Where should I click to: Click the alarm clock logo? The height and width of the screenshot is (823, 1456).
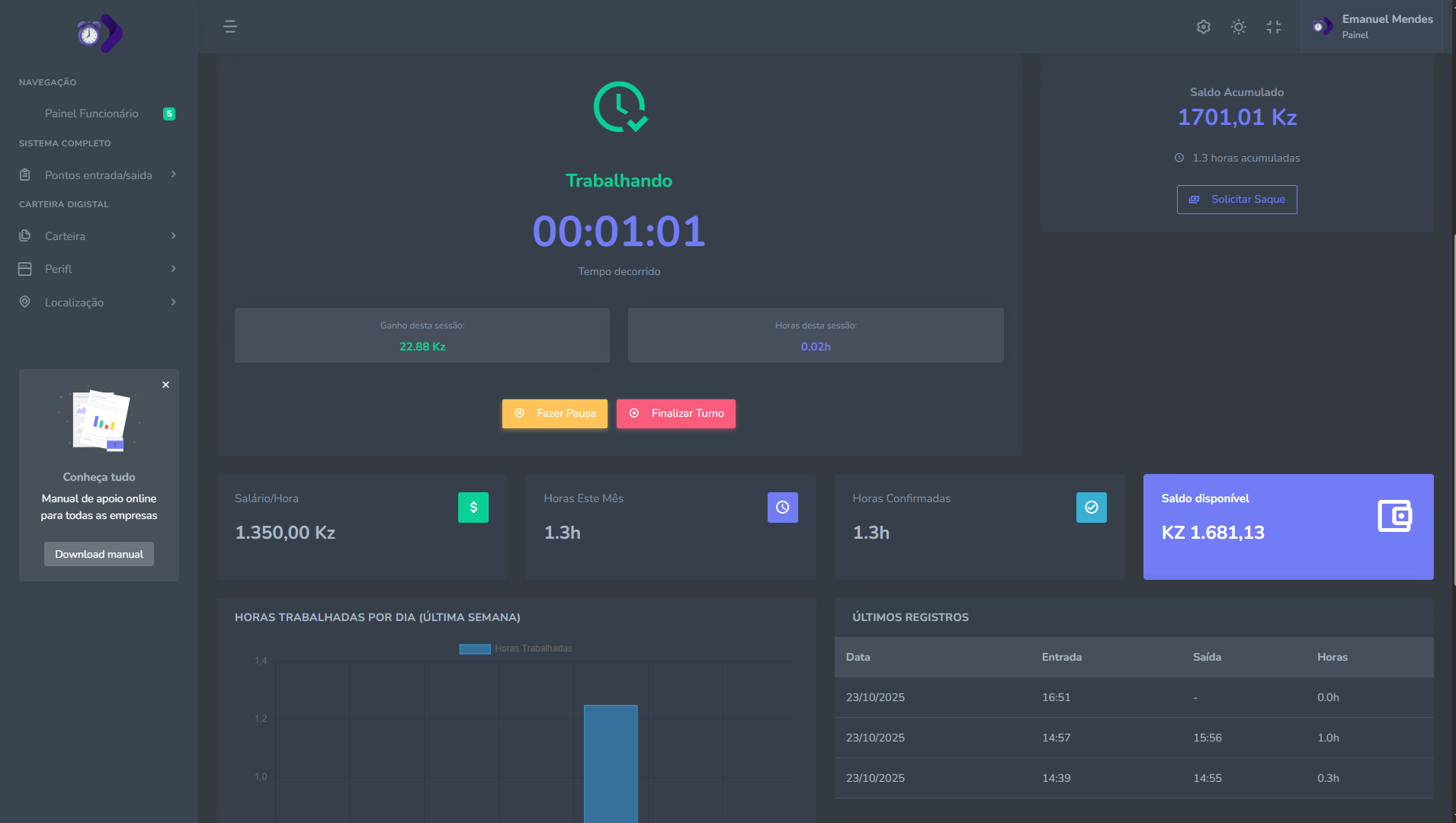(x=99, y=34)
